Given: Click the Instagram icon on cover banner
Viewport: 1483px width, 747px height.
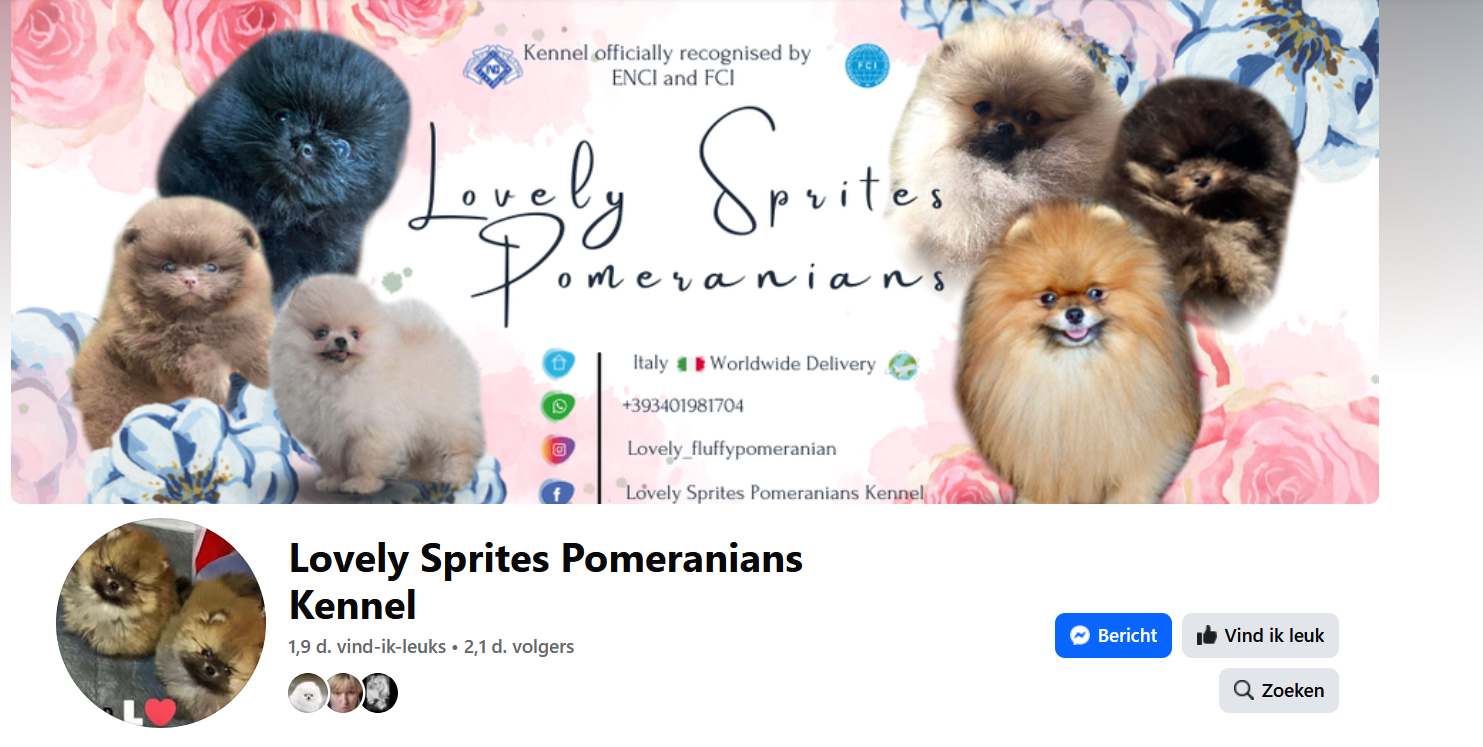Looking at the screenshot, I should click(x=559, y=450).
